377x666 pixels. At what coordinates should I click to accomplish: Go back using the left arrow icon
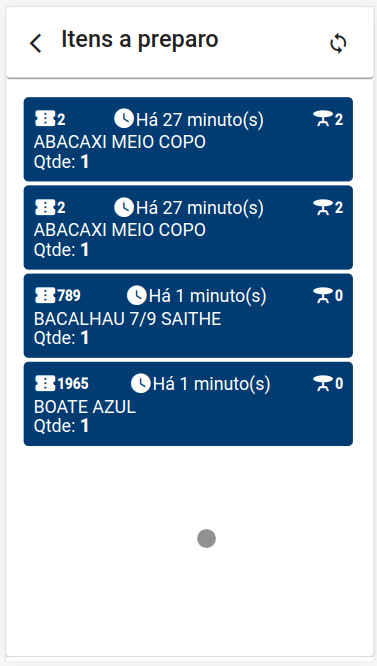(36, 43)
